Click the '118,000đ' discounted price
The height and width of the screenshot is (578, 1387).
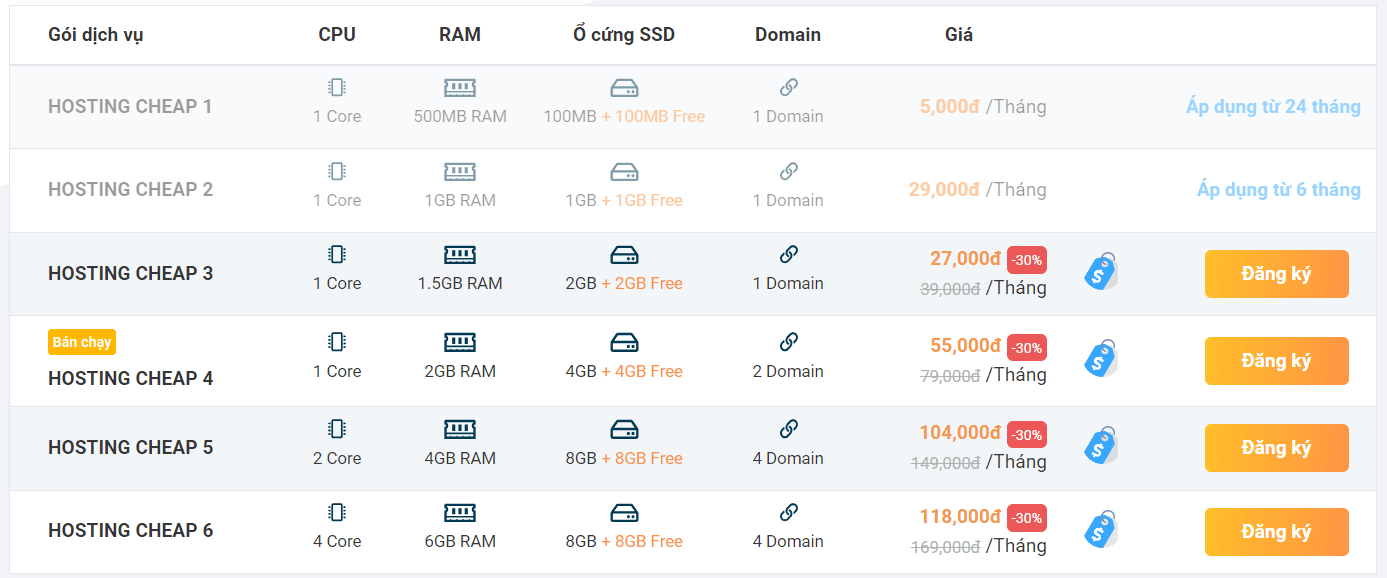tap(960, 517)
